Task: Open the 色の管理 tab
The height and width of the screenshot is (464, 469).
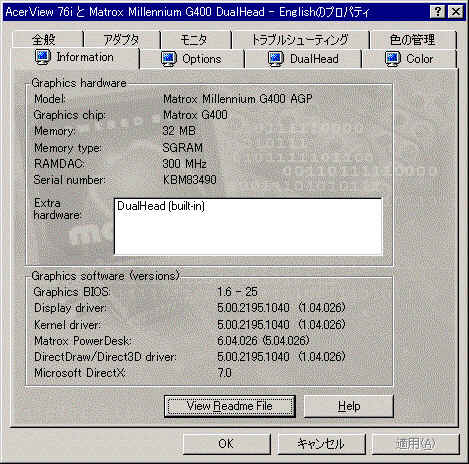Action: point(413,40)
